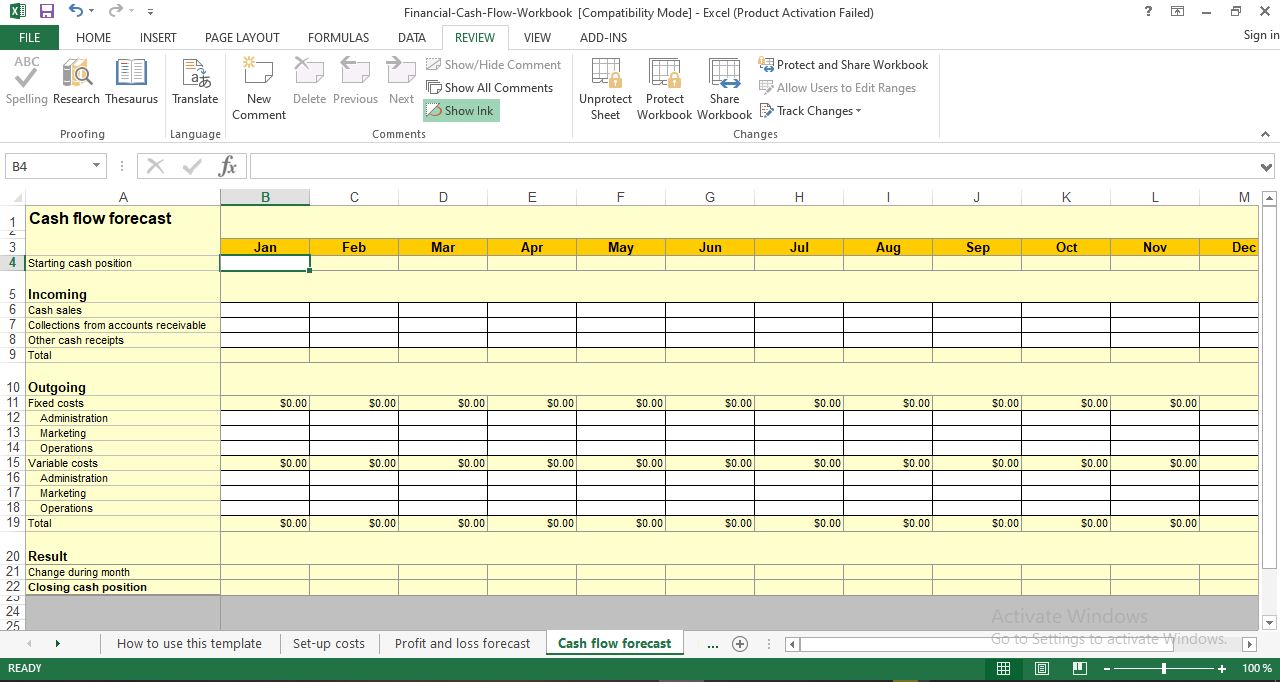Toggle Show Ink option

tap(460, 111)
